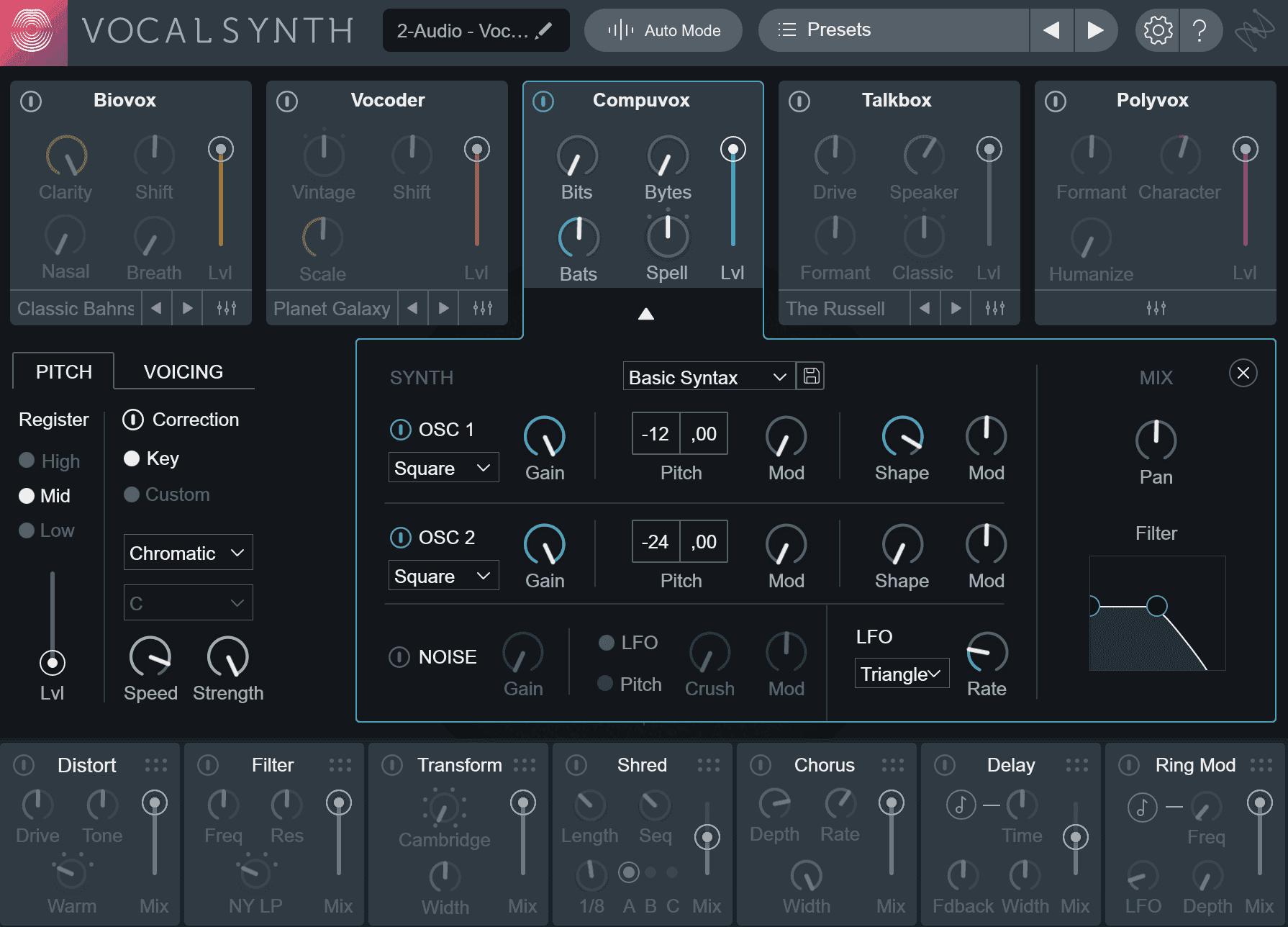Click the filter cutoff node on graph
This screenshot has height=927, width=1288.
pyautogui.click(x=1156, y=606)
